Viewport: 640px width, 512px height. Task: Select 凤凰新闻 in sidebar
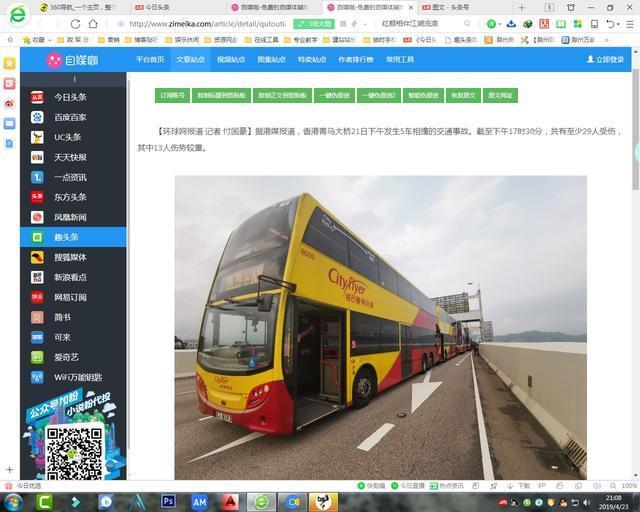click(x=70, y=217)
